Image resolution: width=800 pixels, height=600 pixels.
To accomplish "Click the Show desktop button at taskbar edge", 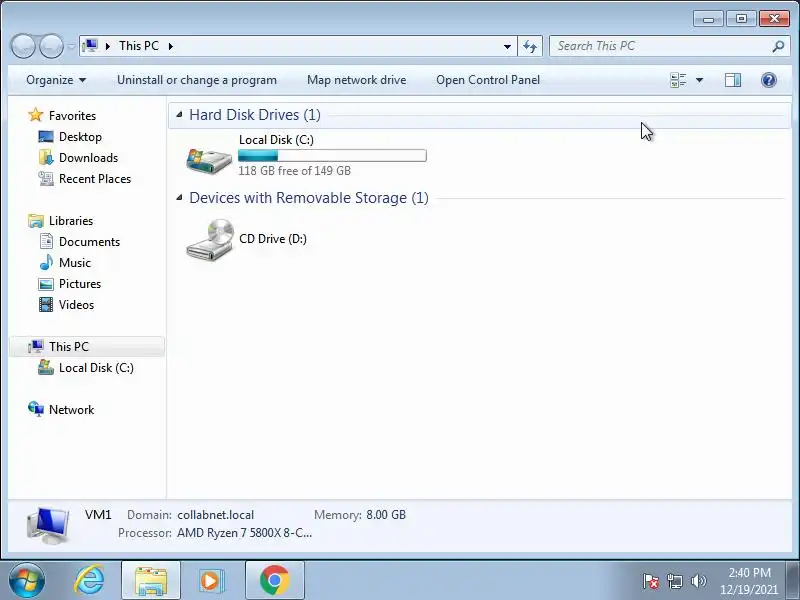I will 794,581.
